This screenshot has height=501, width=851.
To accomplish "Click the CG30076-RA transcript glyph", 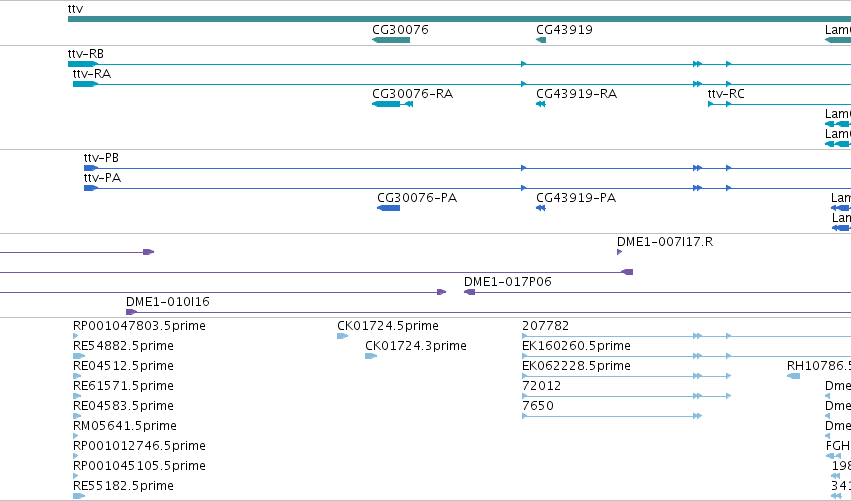I will (x=392, y=104).
